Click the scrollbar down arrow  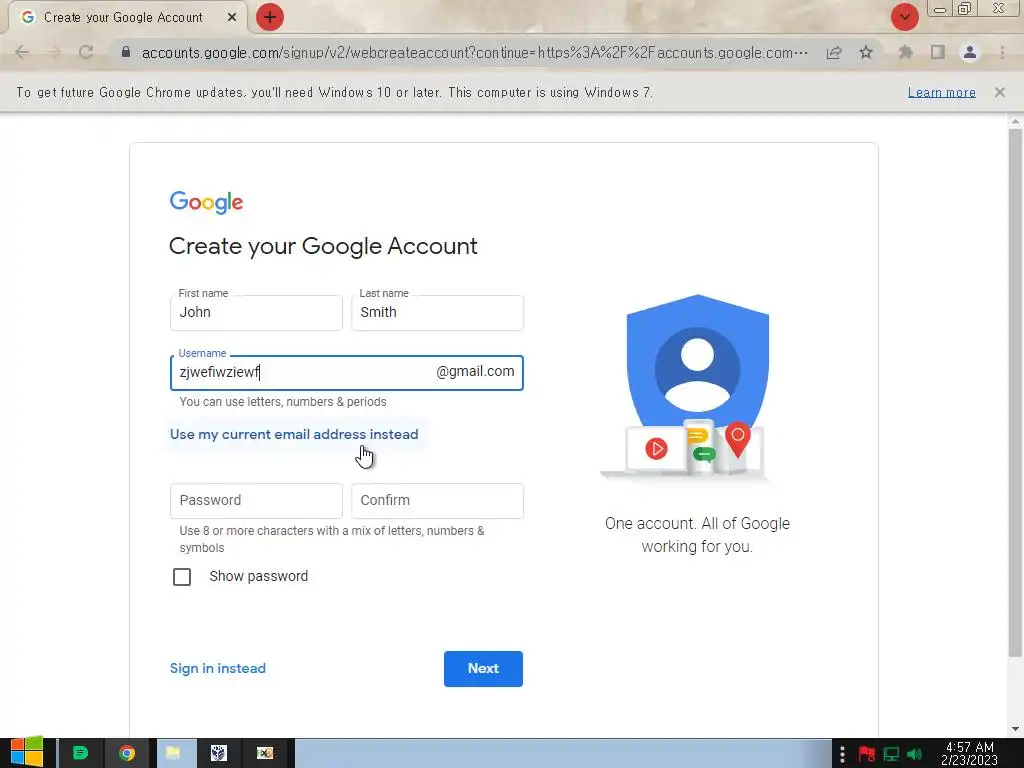pyautogui.click(x=1015, y=729)
